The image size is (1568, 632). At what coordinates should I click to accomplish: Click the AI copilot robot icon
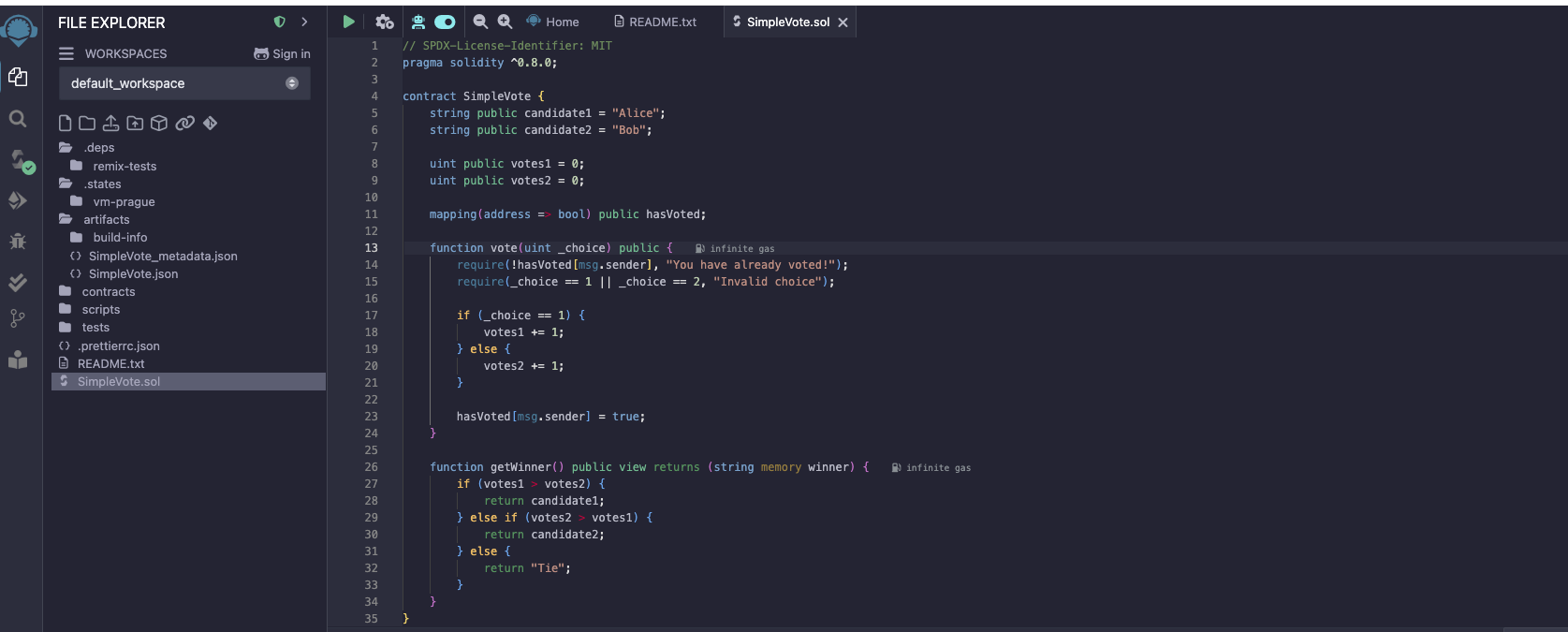click(418, 22)
